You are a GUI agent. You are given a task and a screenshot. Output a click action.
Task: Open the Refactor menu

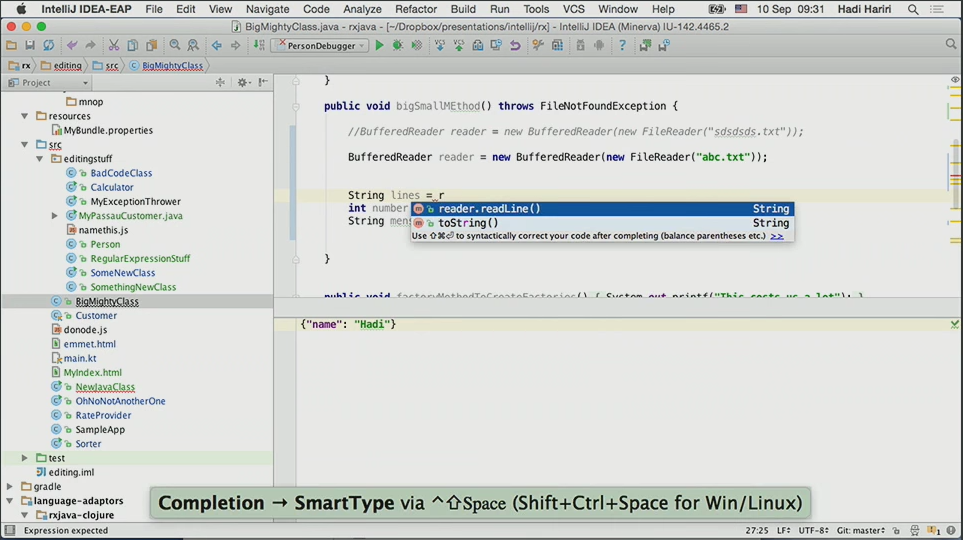(416, 9)
